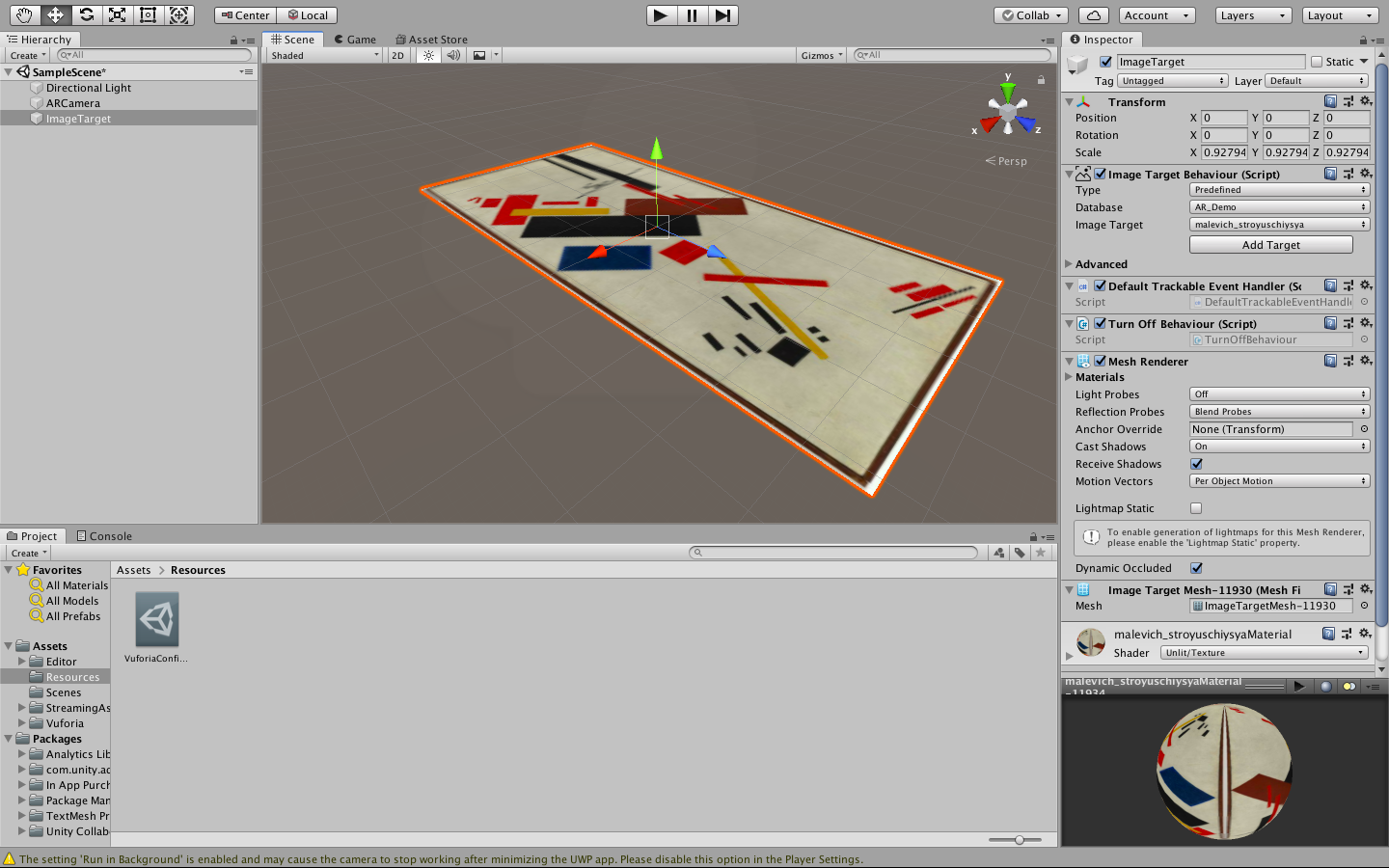Search by label in Project panel
The width and height of the screenshot is (1389, 868).
click(x=1020, y=553)
